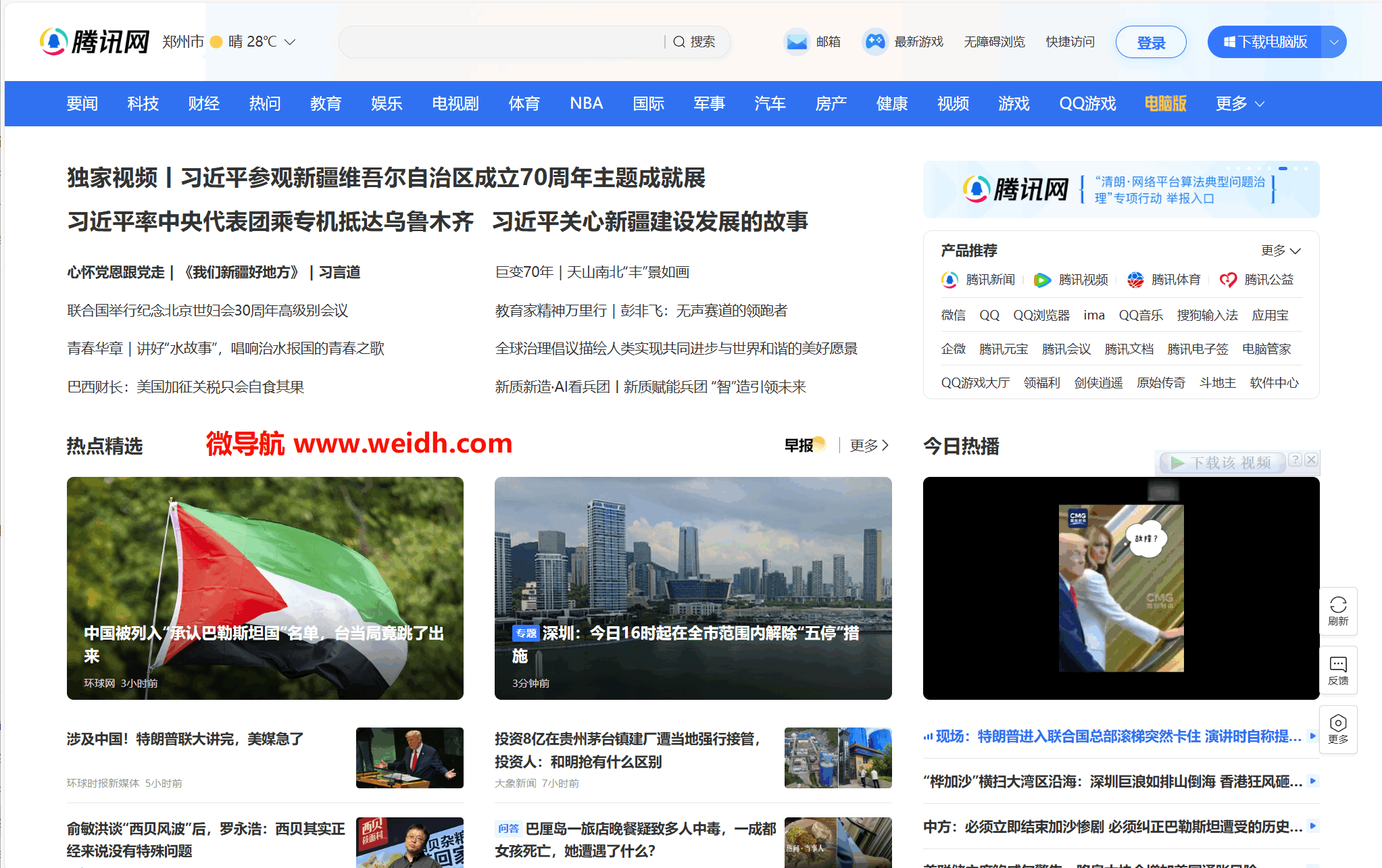Open 软件中心 in product list
Screen dimensions: 1382x868
(1275, 383)
